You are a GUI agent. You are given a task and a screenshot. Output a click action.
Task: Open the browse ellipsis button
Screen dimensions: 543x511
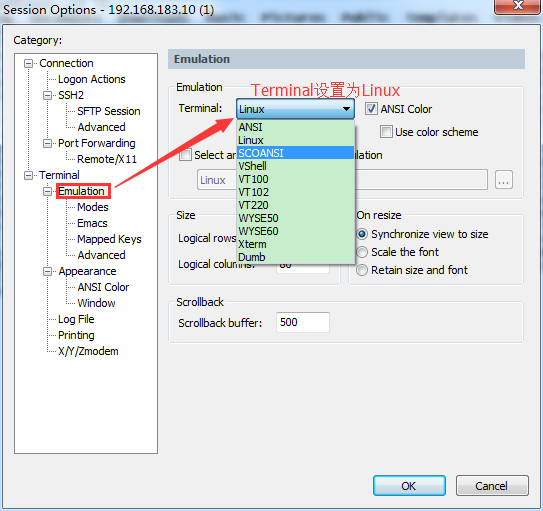pos(504,180)
